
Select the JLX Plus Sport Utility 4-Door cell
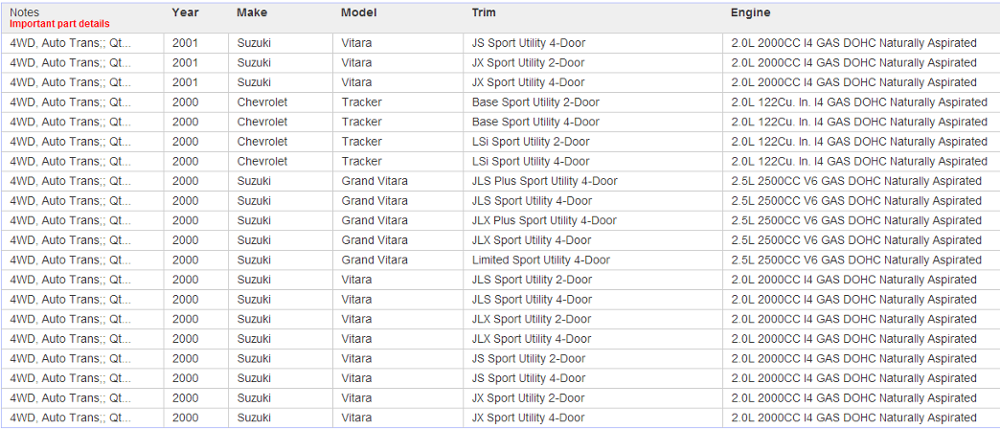coord(545,220)
